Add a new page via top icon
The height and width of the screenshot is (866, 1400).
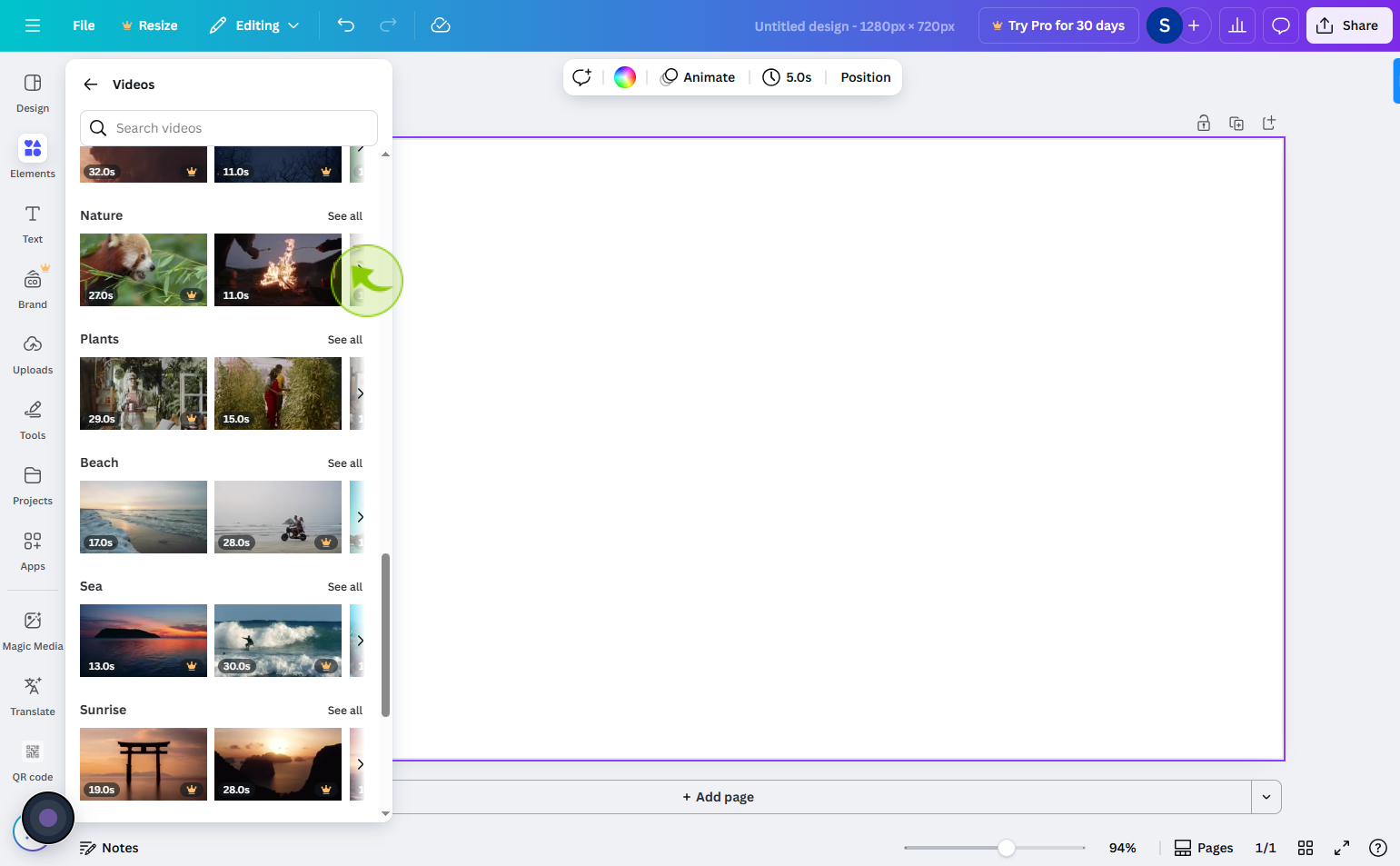(x=1269, y=123)
